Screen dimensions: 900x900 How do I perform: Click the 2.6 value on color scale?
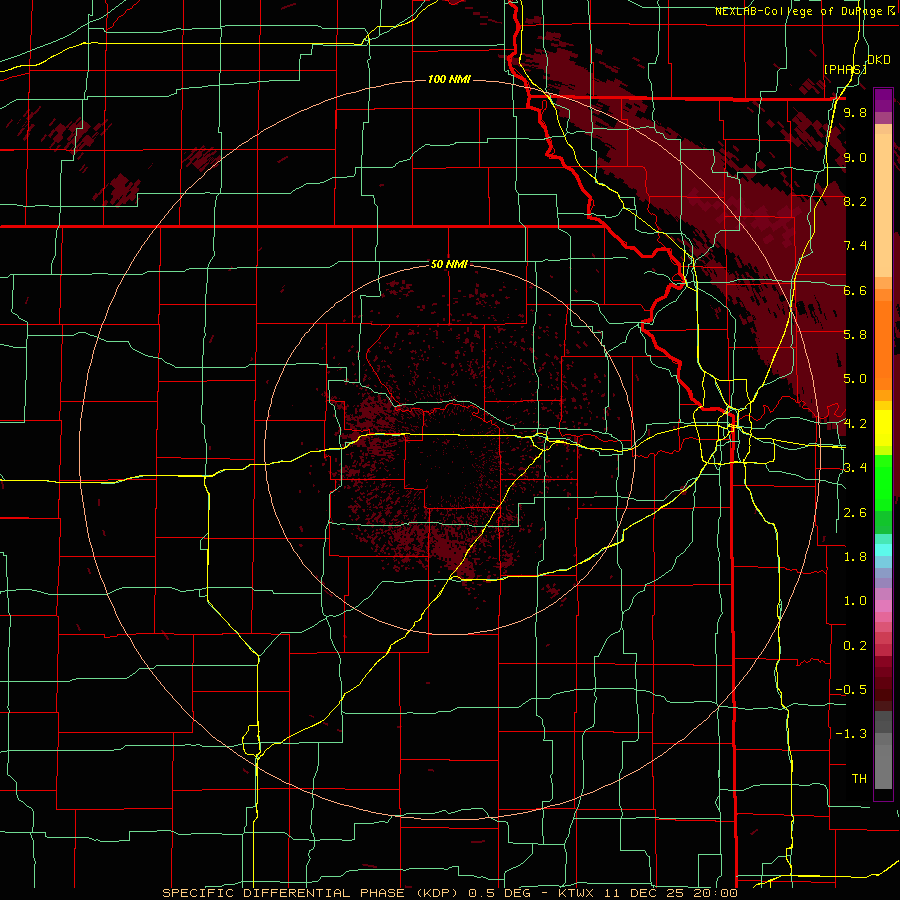[x=855, y=513]
